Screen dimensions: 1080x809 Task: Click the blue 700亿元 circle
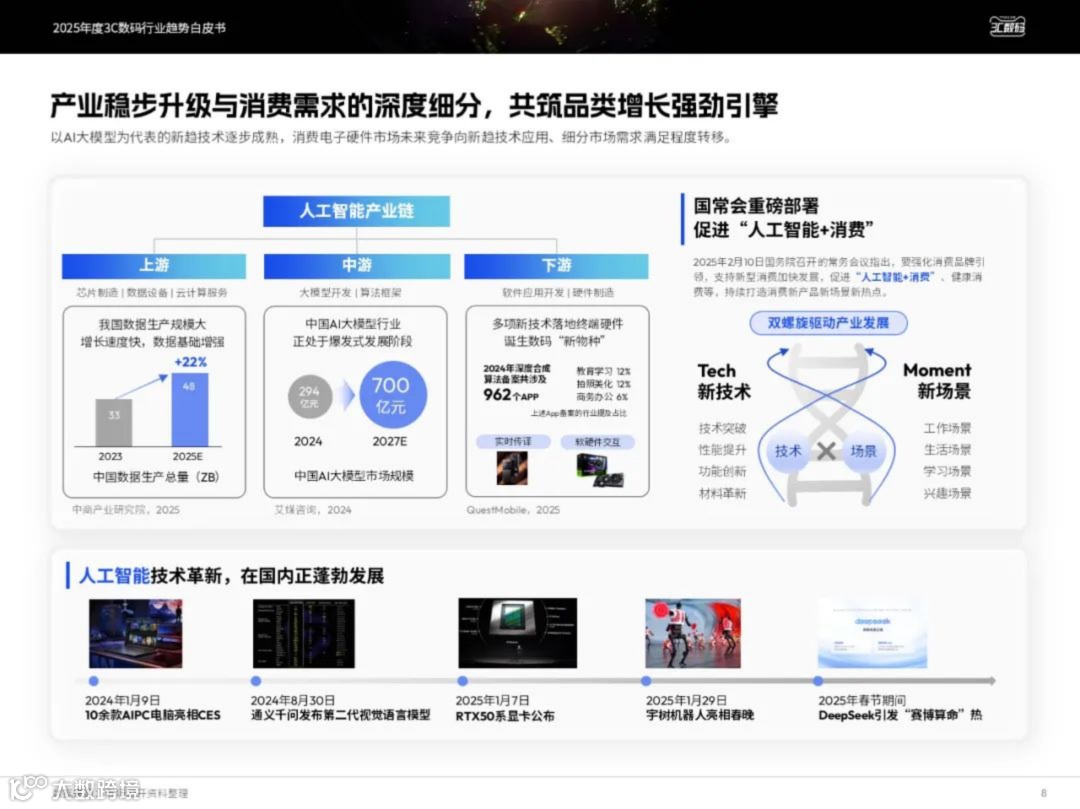coord(393,395)
